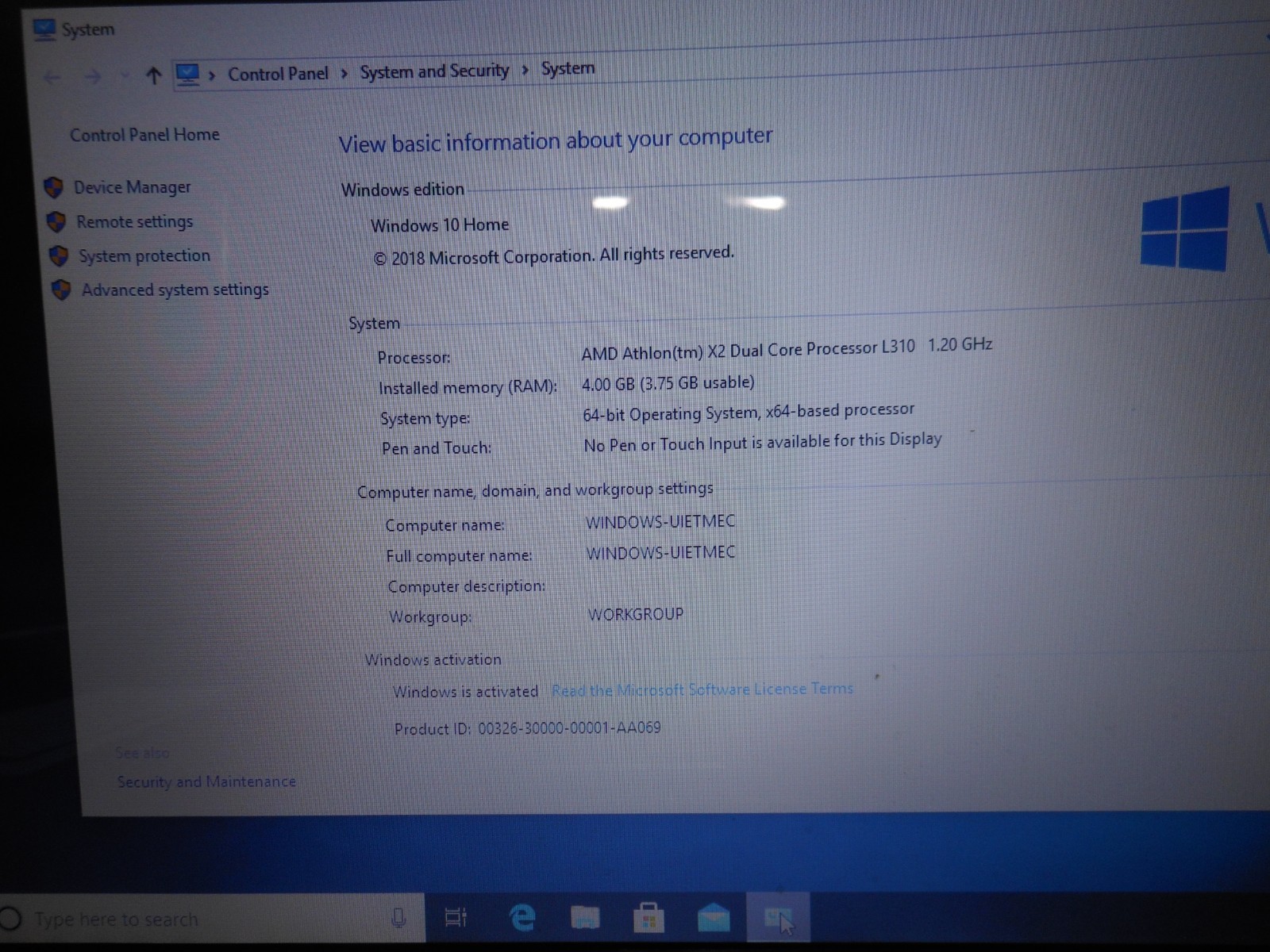Click microphone icon in search box

[398, 919]
